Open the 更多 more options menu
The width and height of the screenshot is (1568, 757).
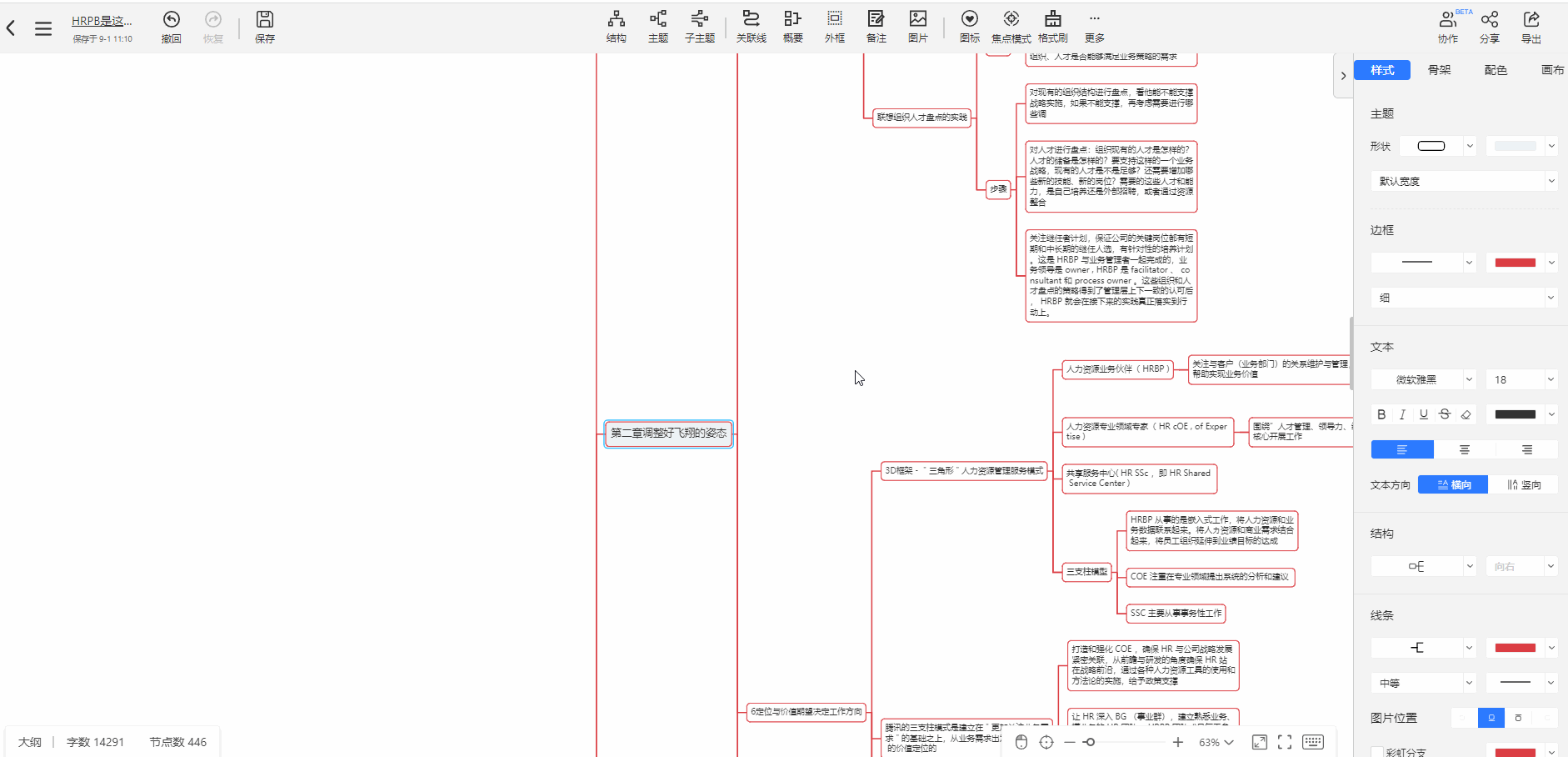click(x=1095, y=27)
